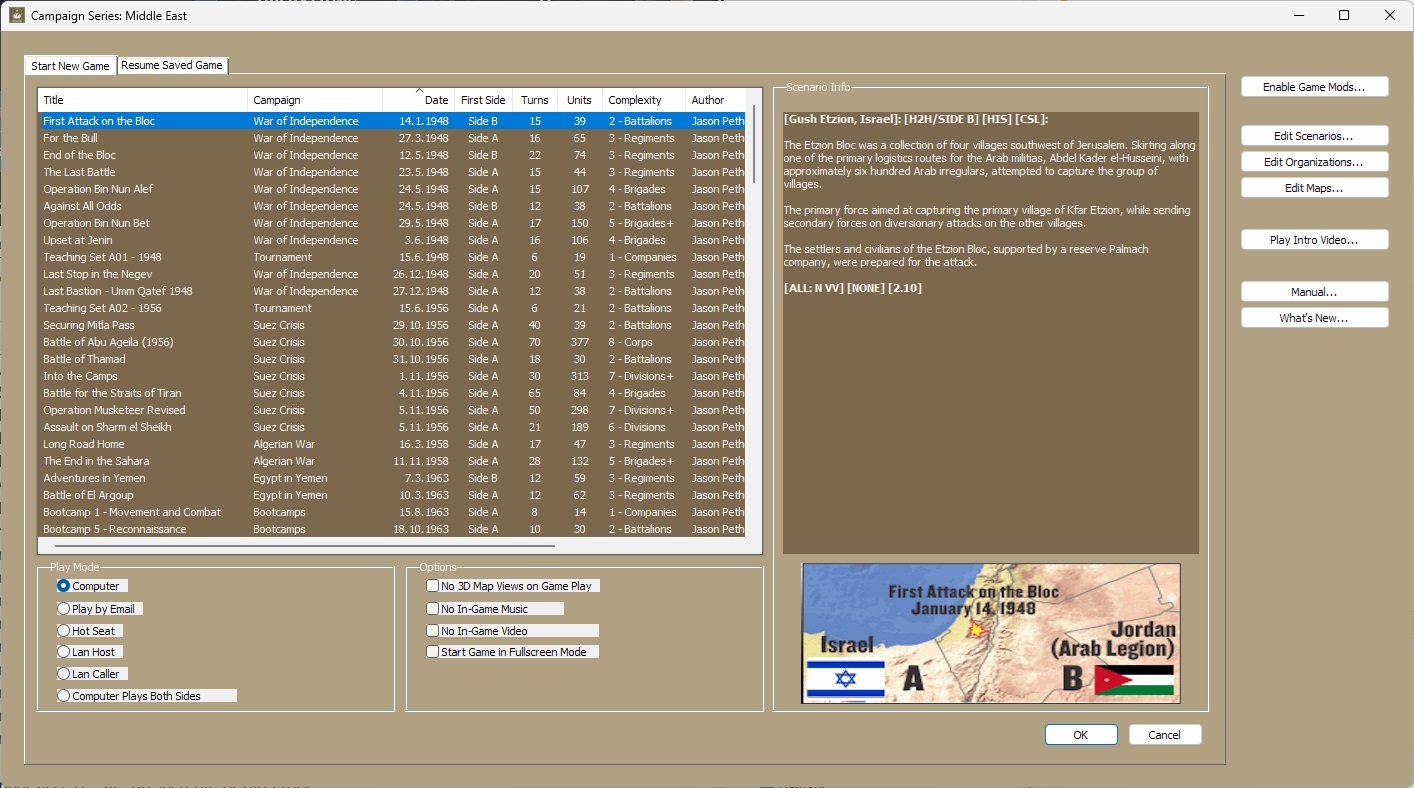Sort by the Turns column header

(535, 100)
